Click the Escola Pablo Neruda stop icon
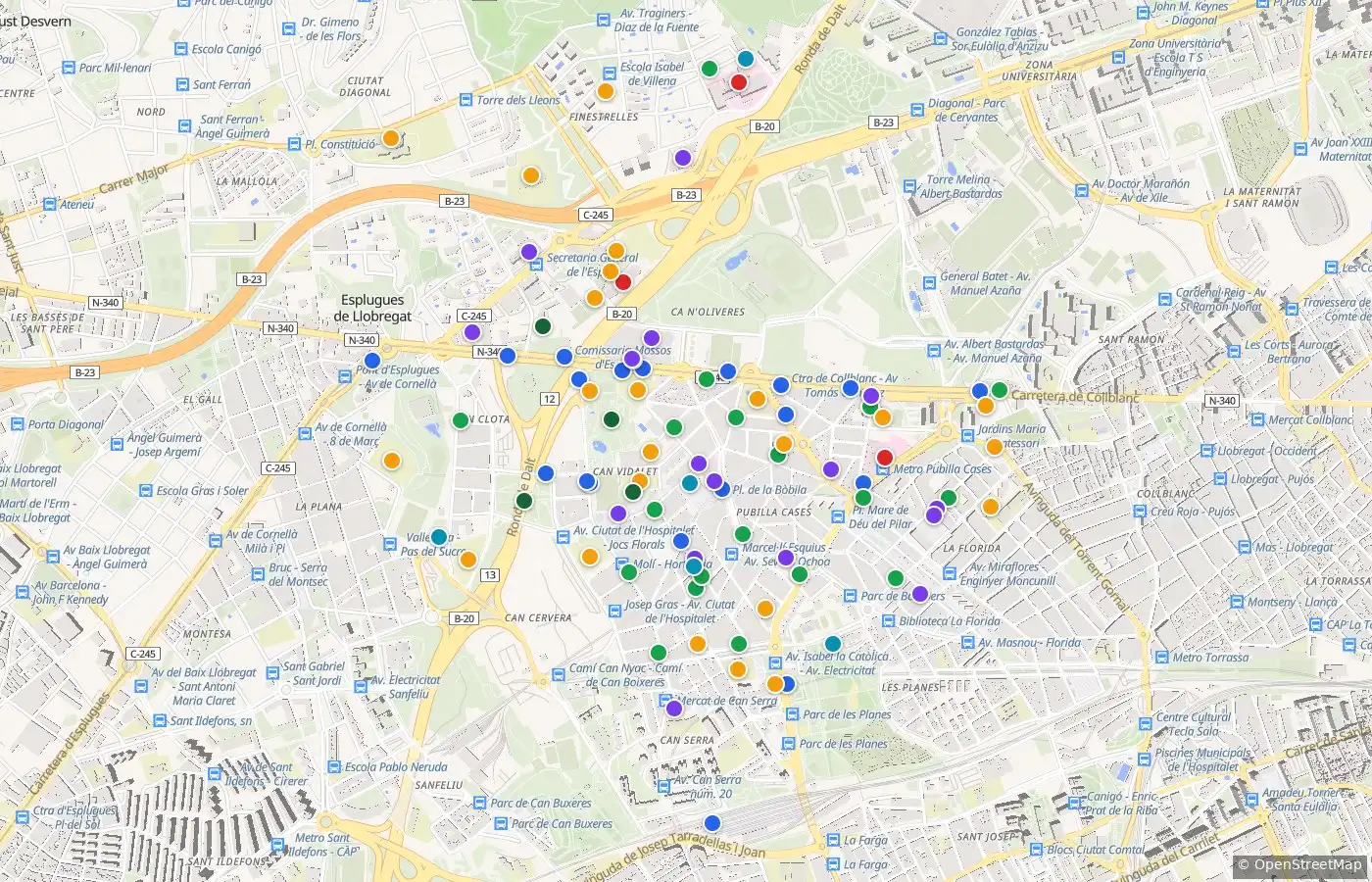The image size is (1372, 882). click(334, 767)
